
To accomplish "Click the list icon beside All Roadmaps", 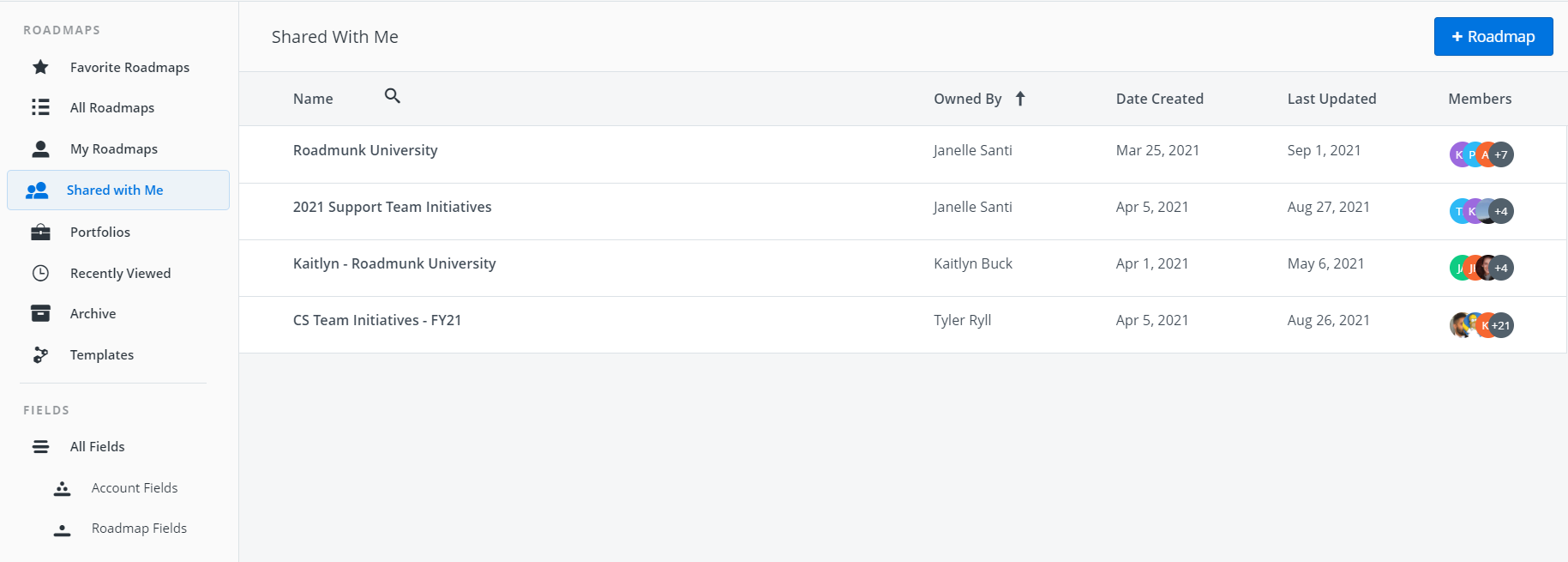I will click(x=40, y=107).
